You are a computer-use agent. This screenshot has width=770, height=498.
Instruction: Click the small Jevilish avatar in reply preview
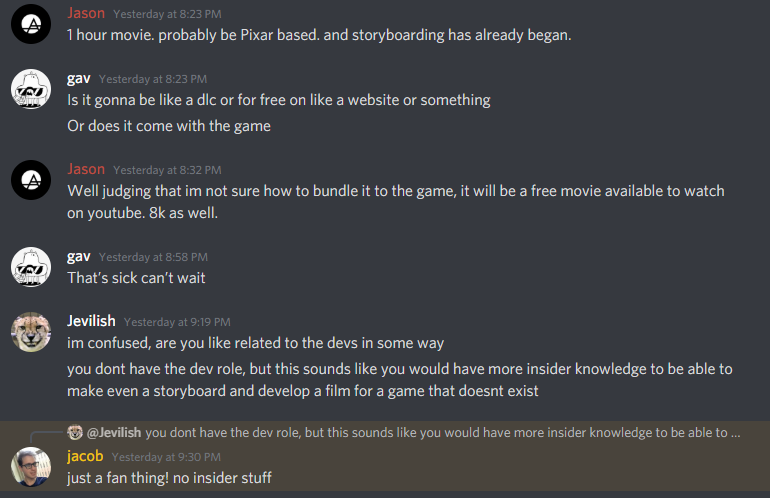click(75, 432)
